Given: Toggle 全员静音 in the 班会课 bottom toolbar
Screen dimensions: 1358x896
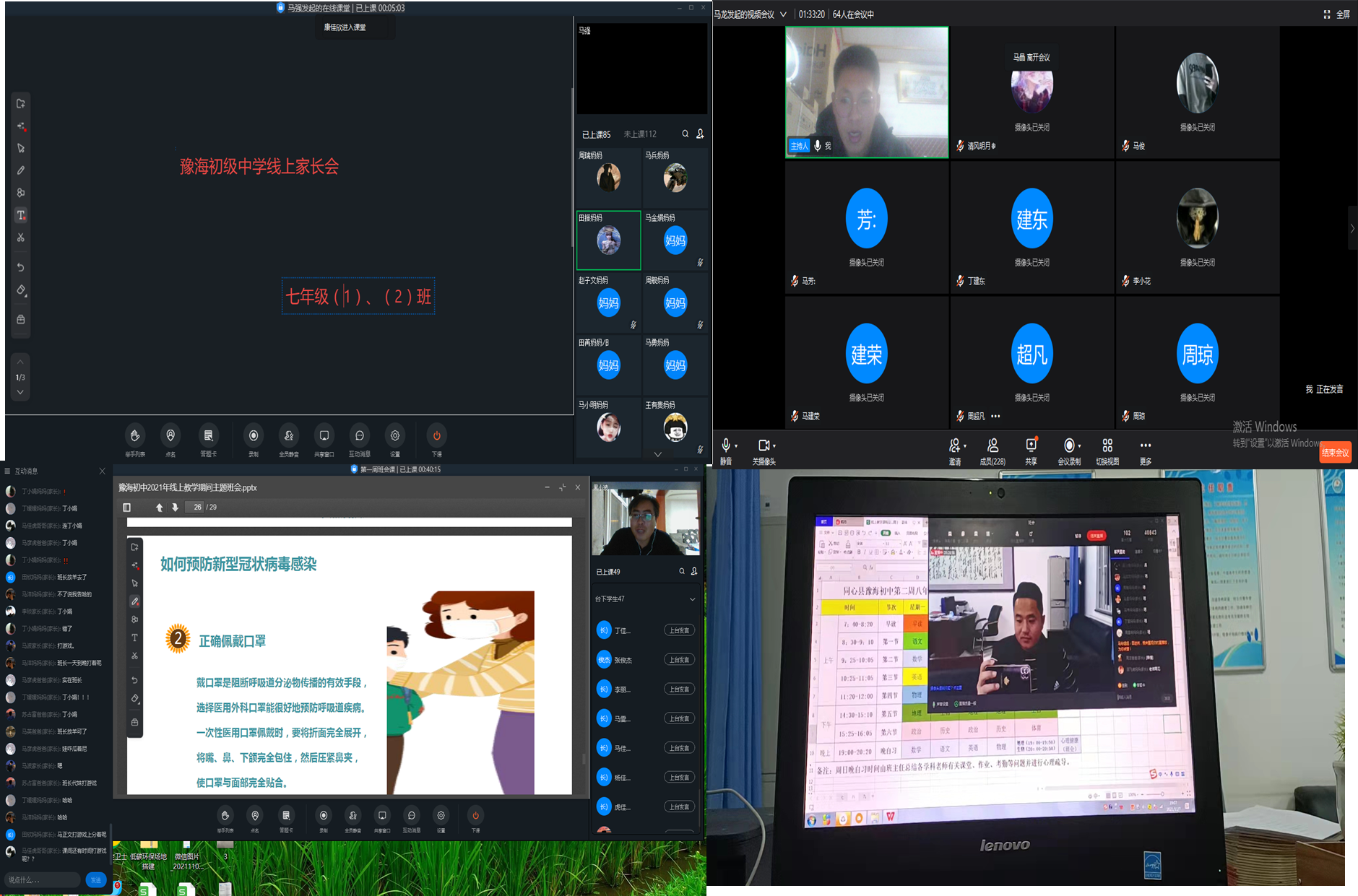Looking at the screenshot, I should [x=353, y=819].
